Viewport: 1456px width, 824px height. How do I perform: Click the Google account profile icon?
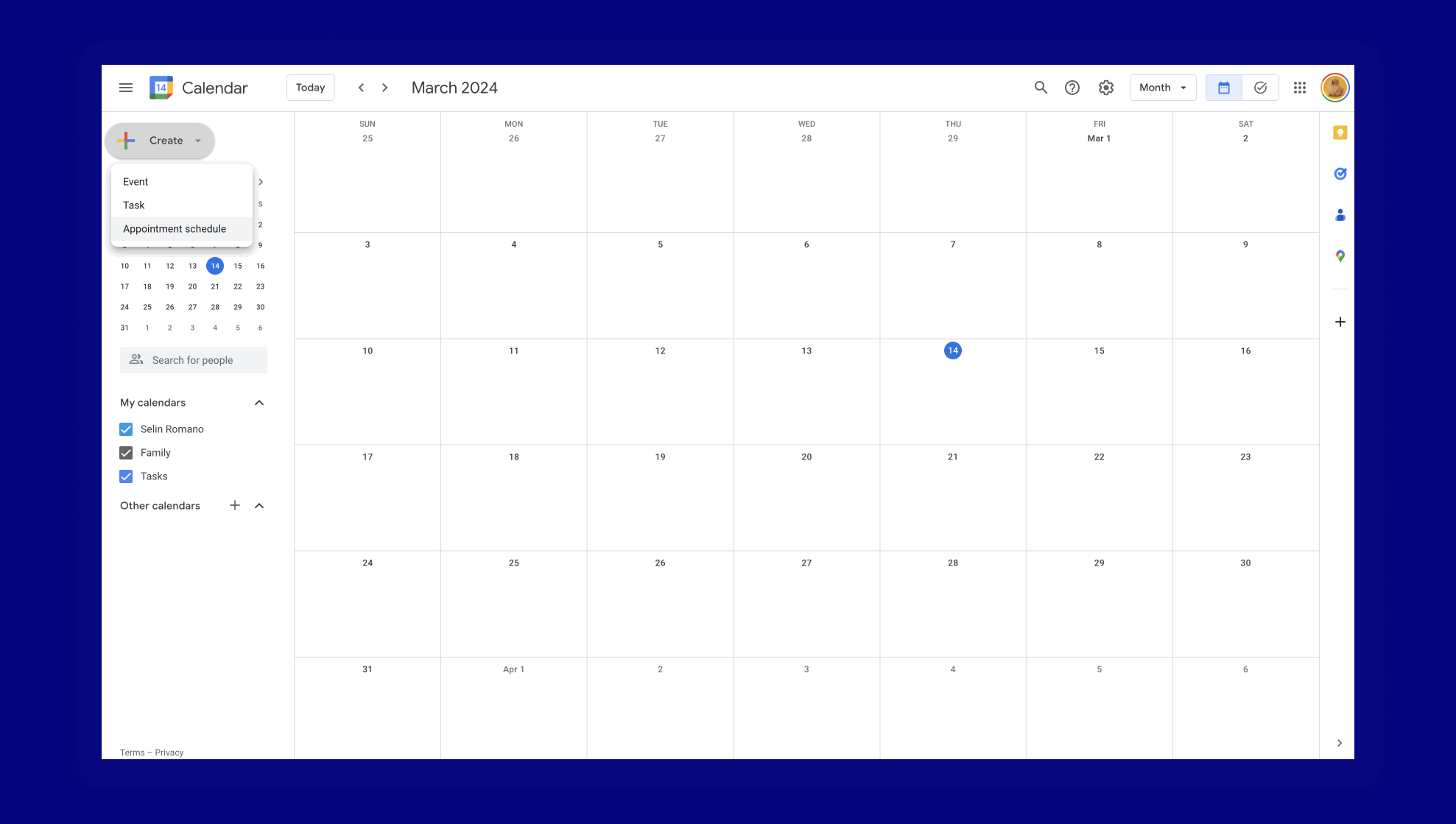[x=1335, y=87]
